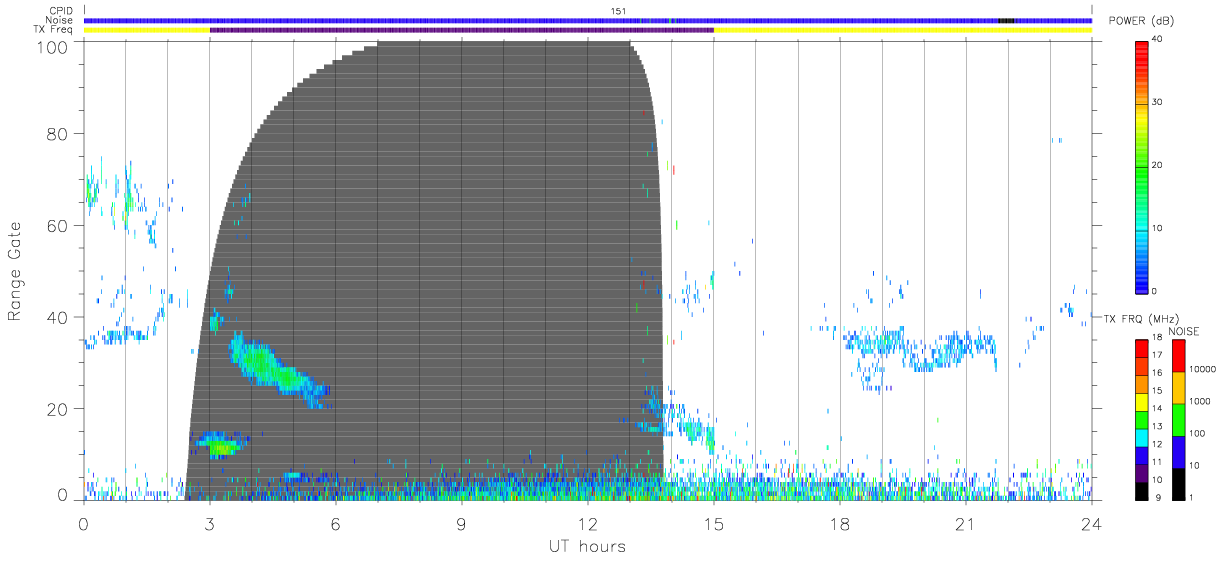Click the UT hours axis title
Image resolution: width=1228 pixels, height=567 pixels.
point(586,547)
